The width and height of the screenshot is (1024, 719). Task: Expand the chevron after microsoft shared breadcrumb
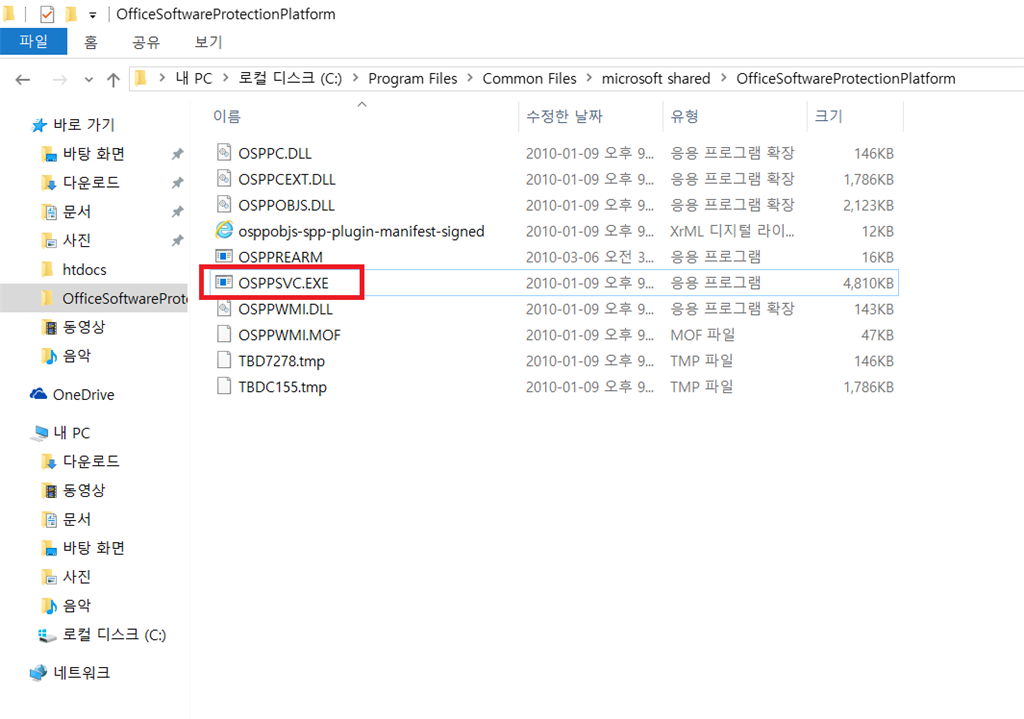coord(724,78)
